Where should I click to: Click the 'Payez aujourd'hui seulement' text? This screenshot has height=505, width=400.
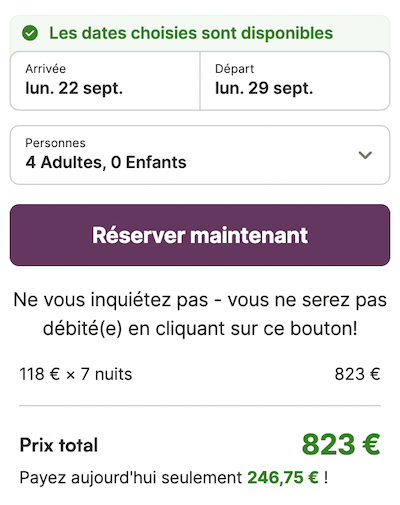coord(131,477)
